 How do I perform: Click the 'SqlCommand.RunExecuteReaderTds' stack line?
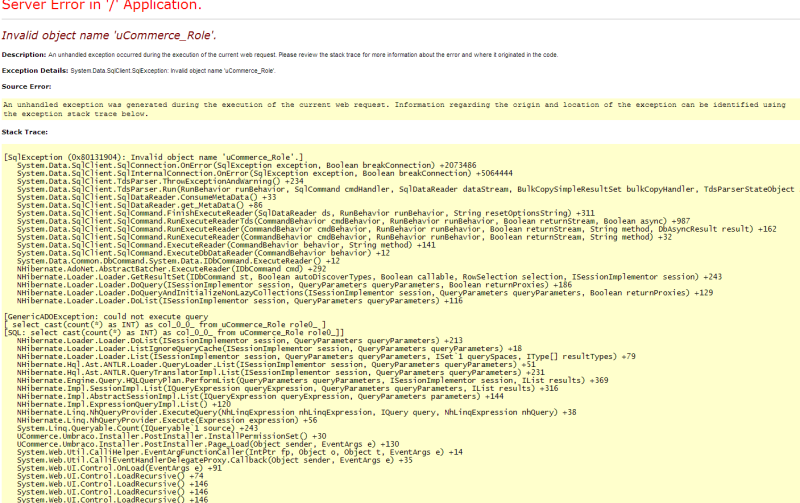click(353, 221)
